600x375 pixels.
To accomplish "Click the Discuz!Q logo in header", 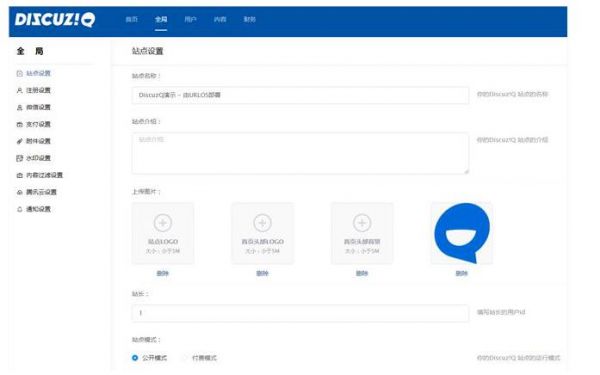I will click(55, 20).
